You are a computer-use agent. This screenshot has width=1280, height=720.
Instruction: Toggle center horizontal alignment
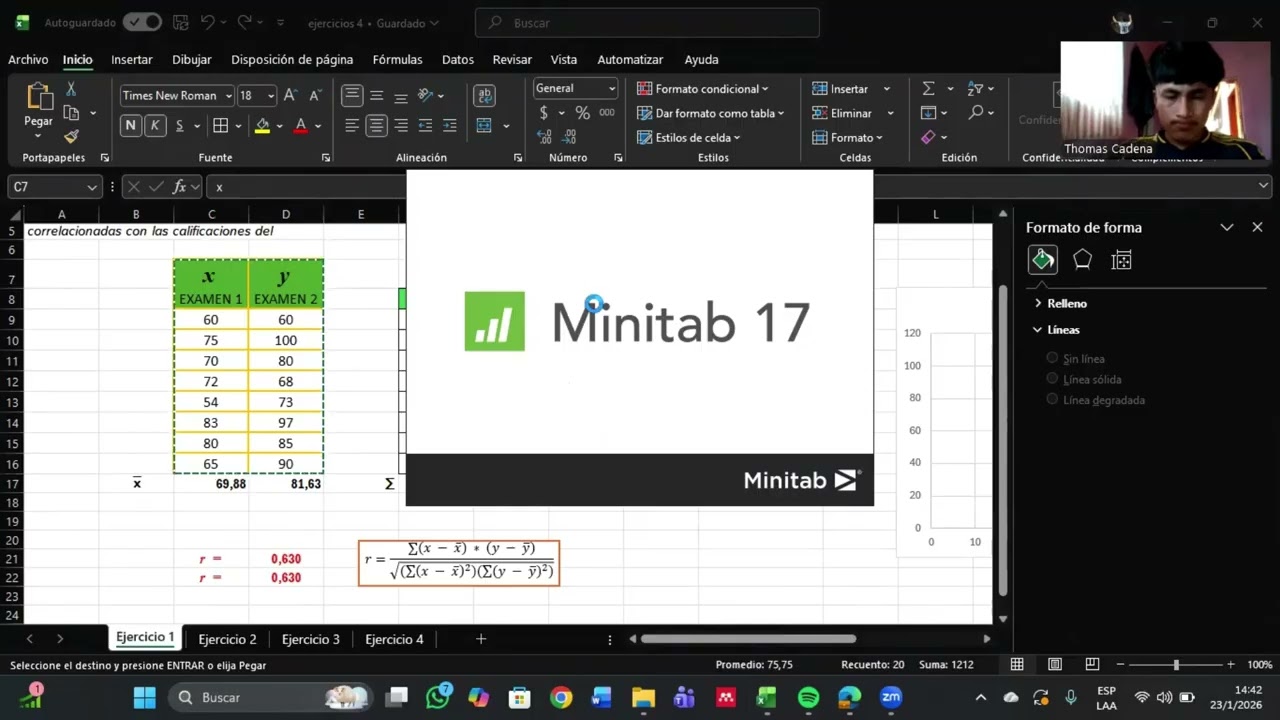click(376, 125)
